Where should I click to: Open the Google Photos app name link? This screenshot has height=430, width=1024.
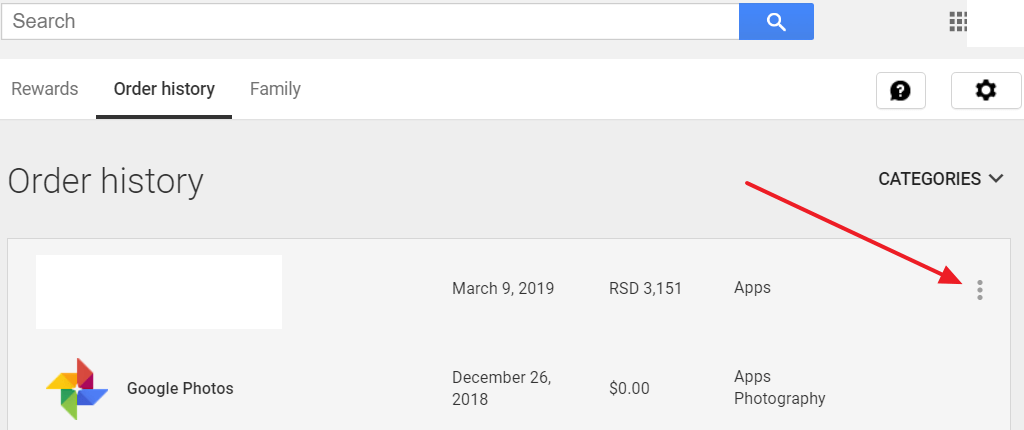pos(180,389)
